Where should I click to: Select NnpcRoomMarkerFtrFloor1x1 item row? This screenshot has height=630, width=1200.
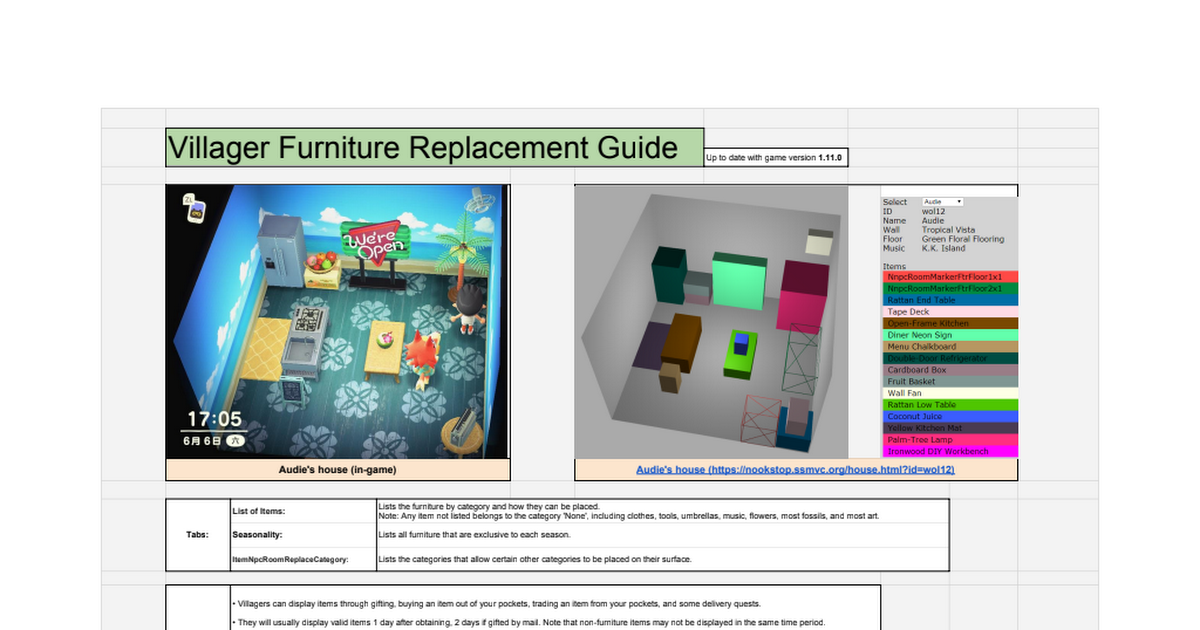pyautogui.click(x=950, y=277)
